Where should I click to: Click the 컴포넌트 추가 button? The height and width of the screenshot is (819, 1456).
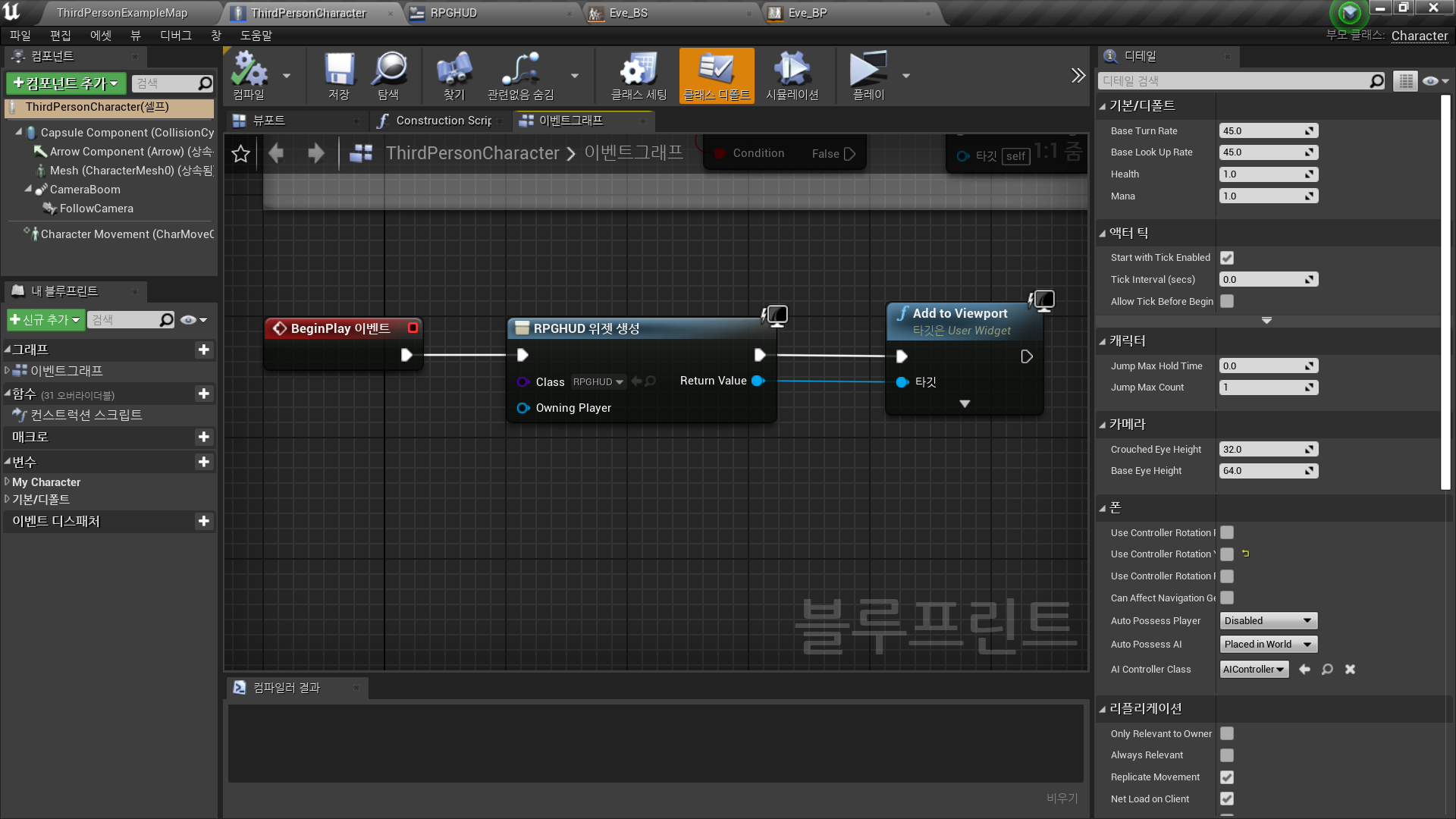(66, 83)
